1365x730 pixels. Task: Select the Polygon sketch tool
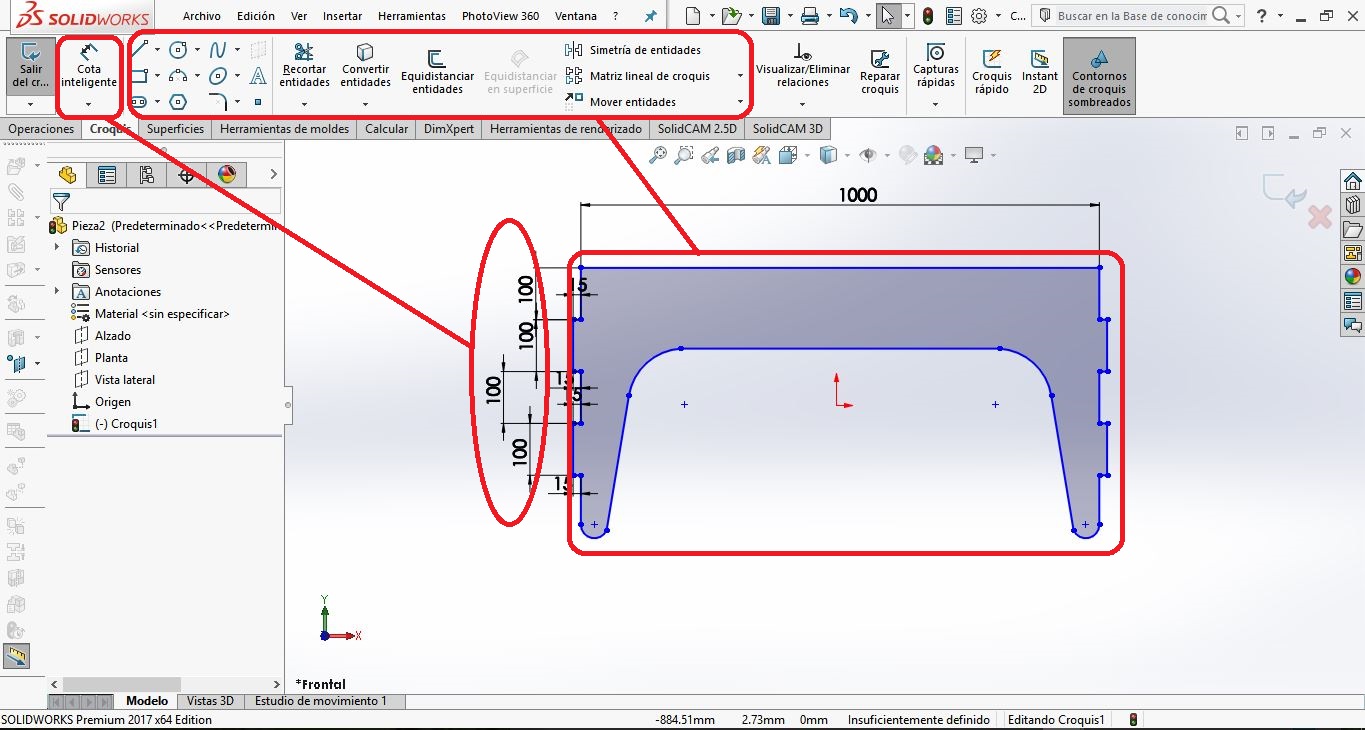click(178, 101)
